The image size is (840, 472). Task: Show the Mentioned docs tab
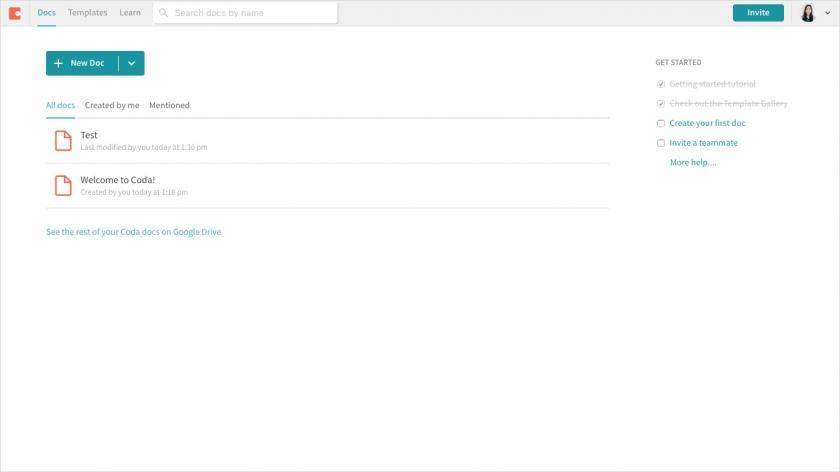click(x=169, y=105)
